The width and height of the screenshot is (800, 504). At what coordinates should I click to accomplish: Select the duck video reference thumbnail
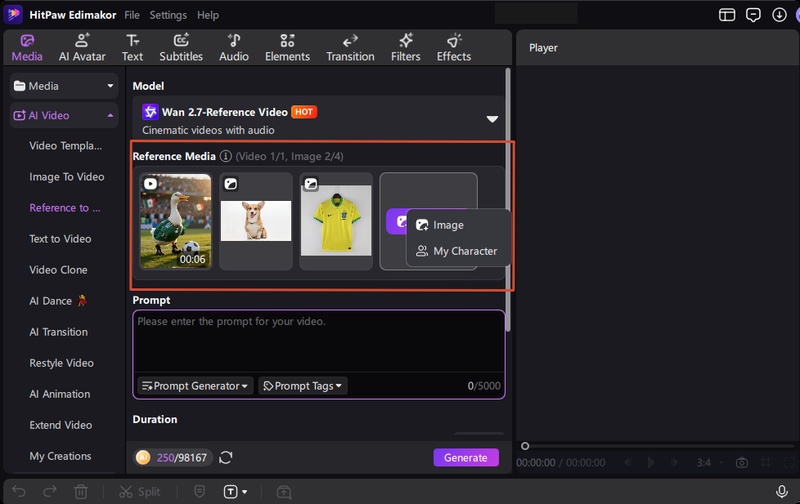tap(176, 221)
